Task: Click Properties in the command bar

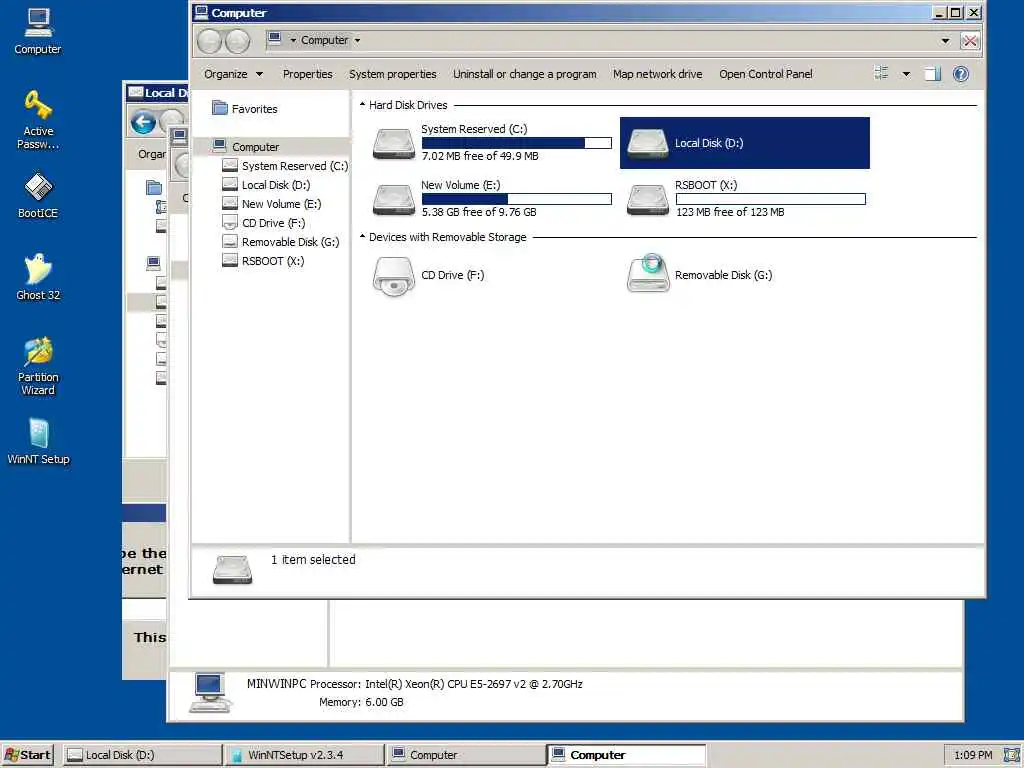Action: point(308,74)
